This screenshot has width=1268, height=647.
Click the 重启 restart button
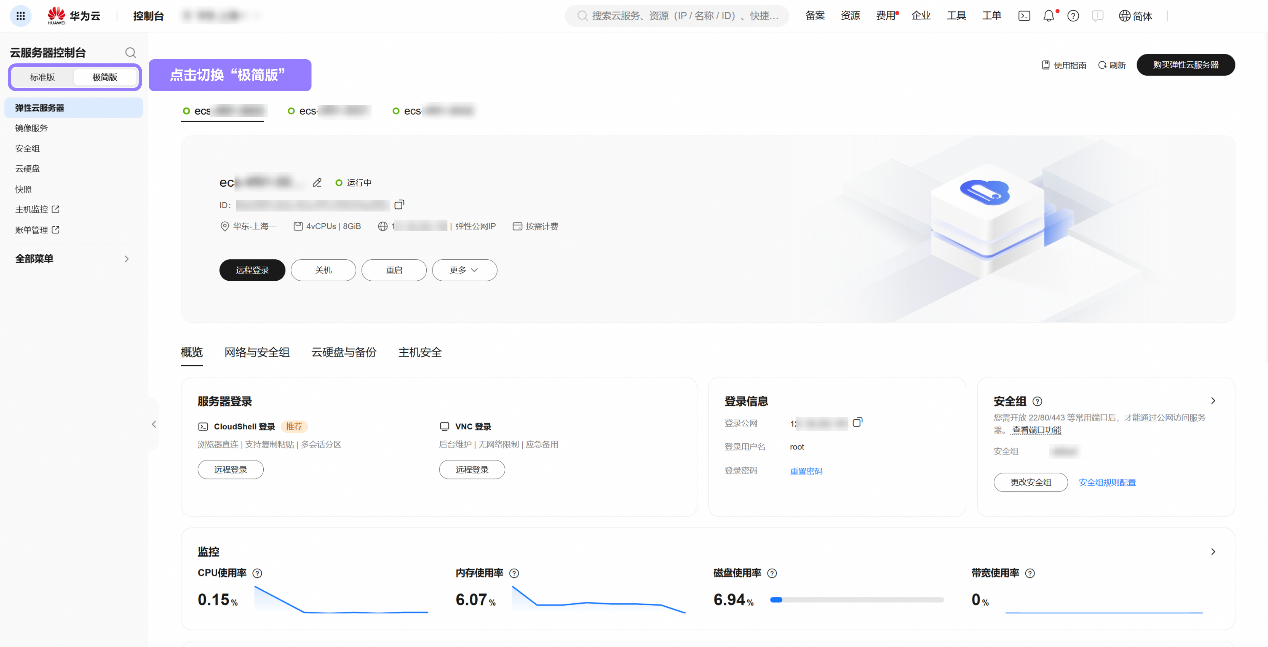point(394,270)
